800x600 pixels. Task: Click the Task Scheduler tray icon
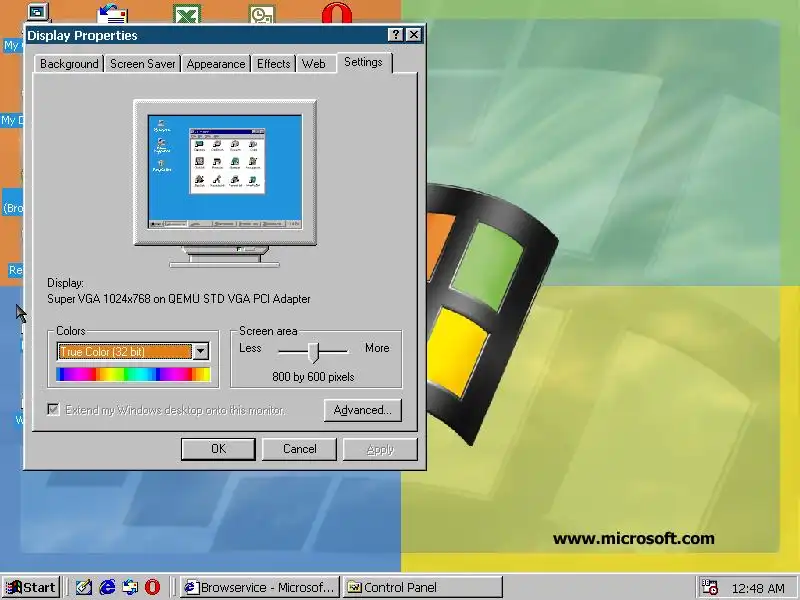click(709, 587)
